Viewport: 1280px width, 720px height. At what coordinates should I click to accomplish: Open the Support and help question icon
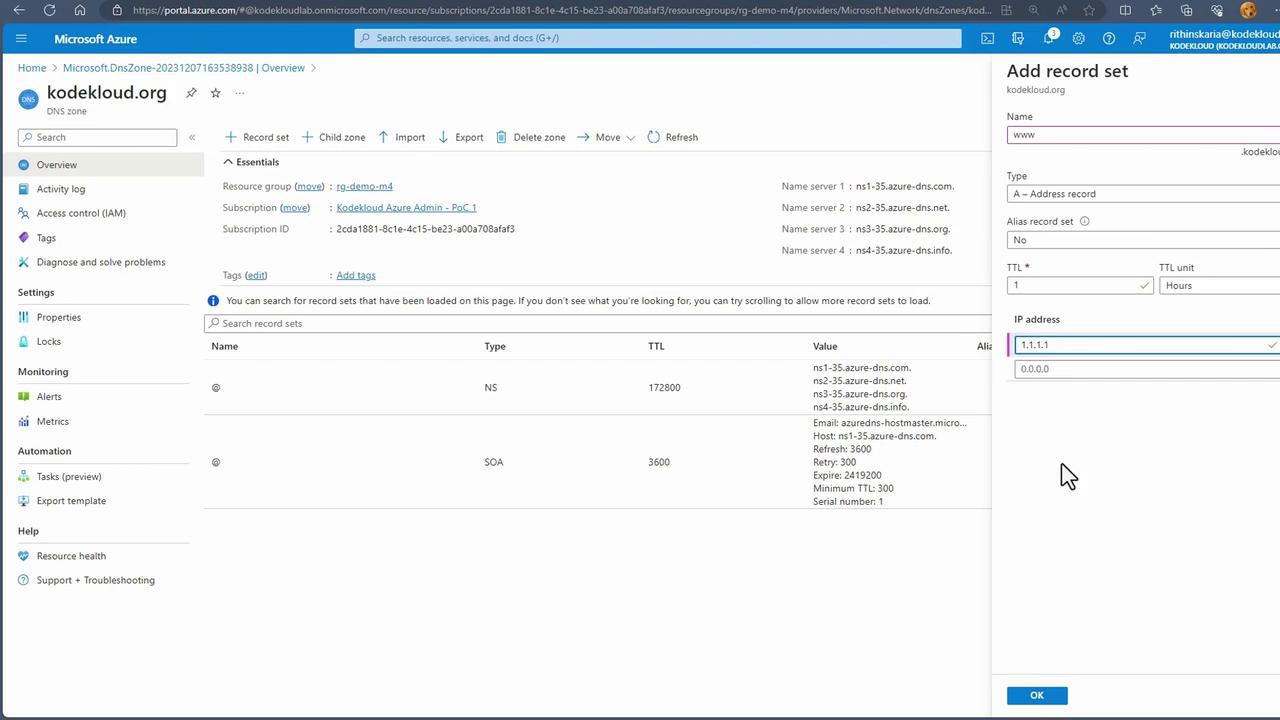(1109, 39)
